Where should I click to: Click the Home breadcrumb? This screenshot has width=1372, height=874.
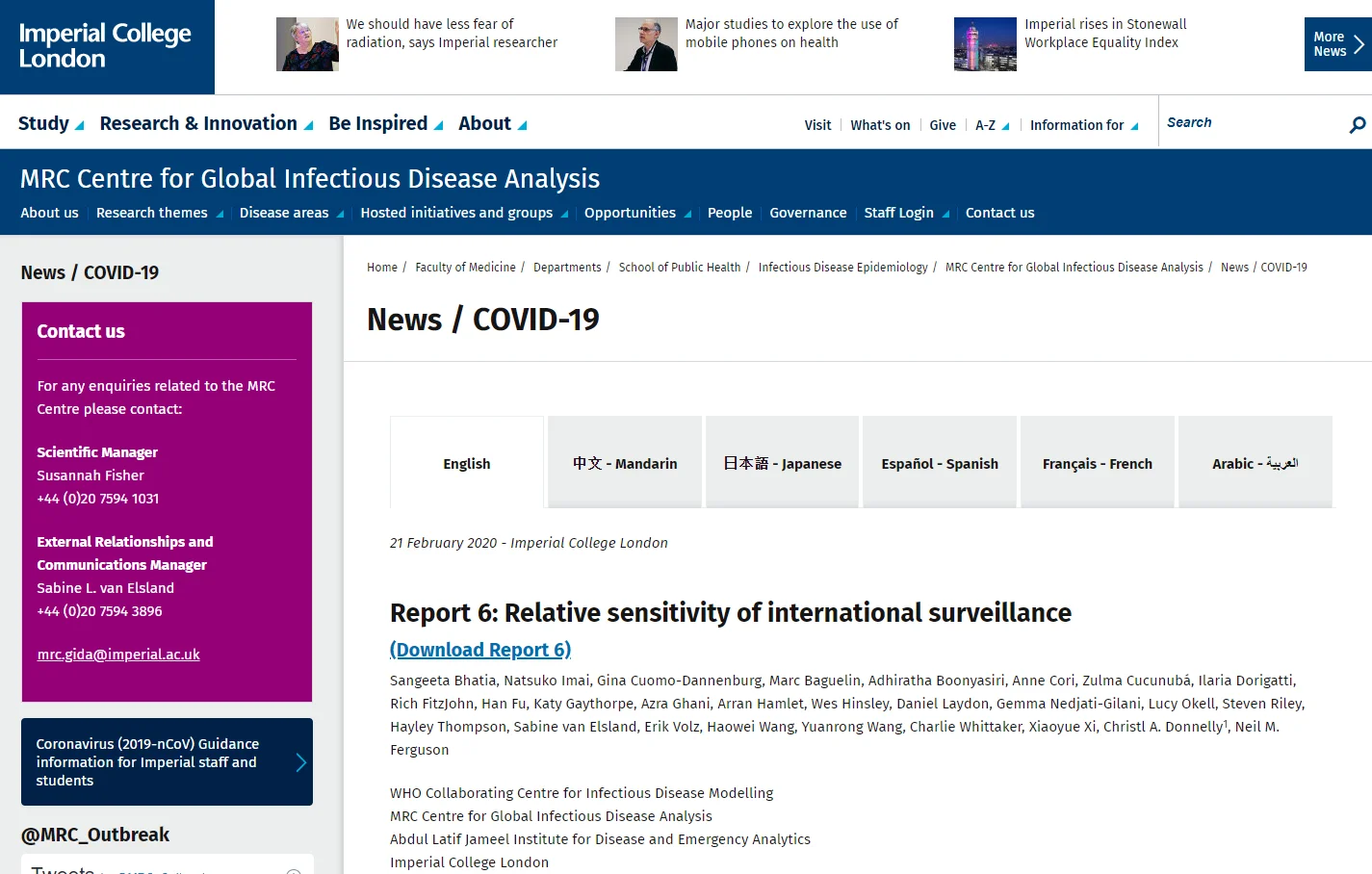(381, 268)
